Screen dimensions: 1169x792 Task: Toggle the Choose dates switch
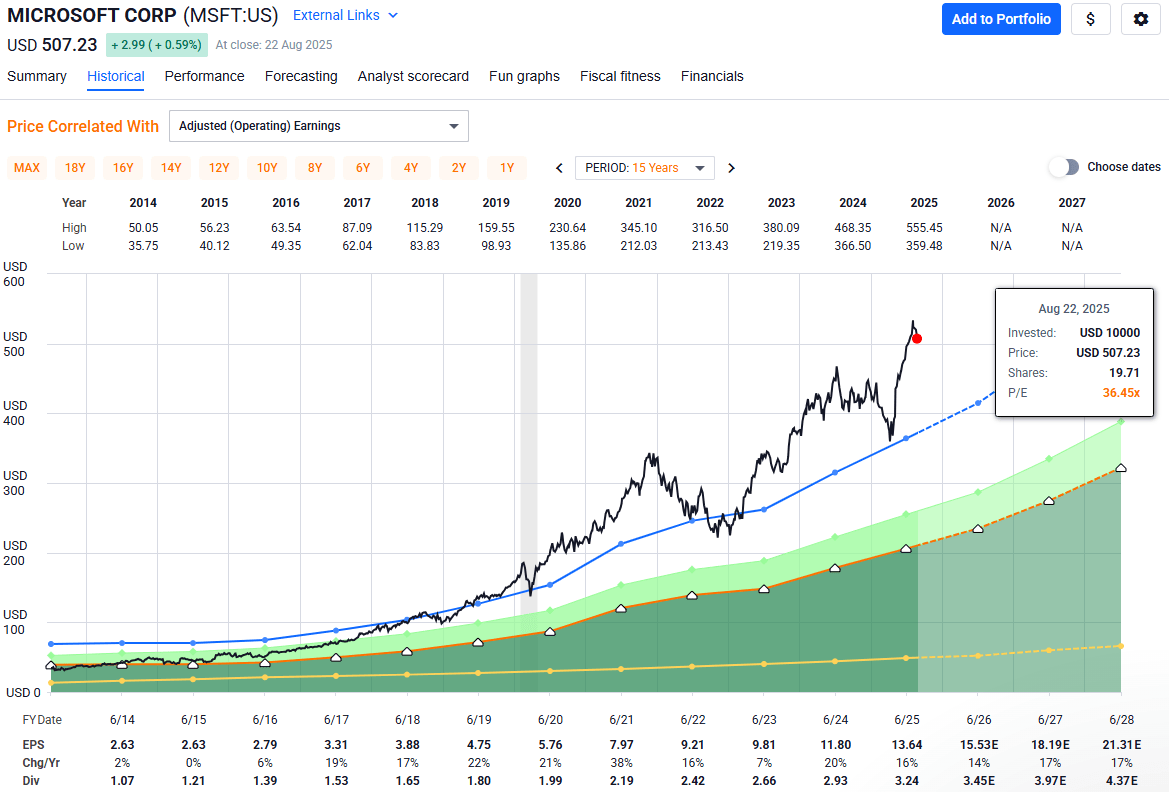pyautogui.click(x=1063, y=167)
